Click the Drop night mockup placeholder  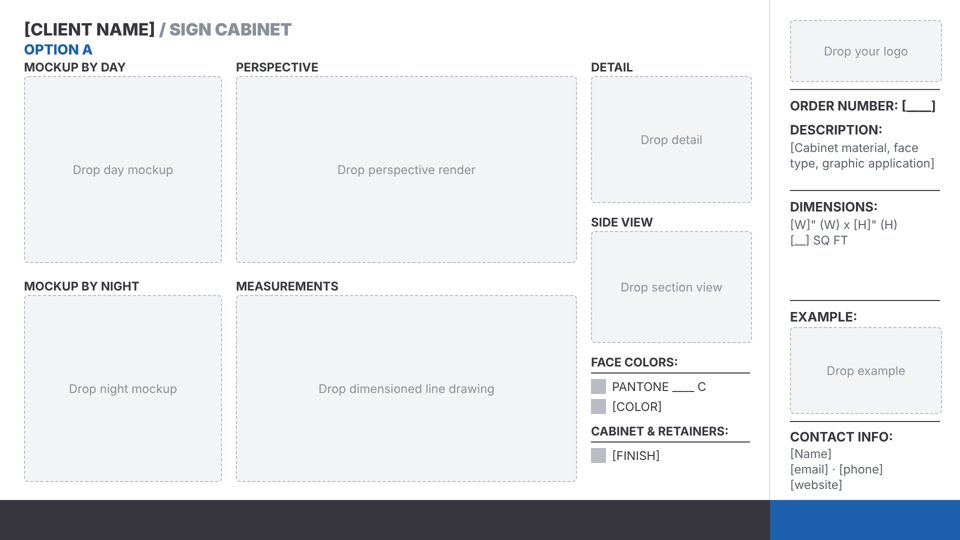[x=123, y=389]
